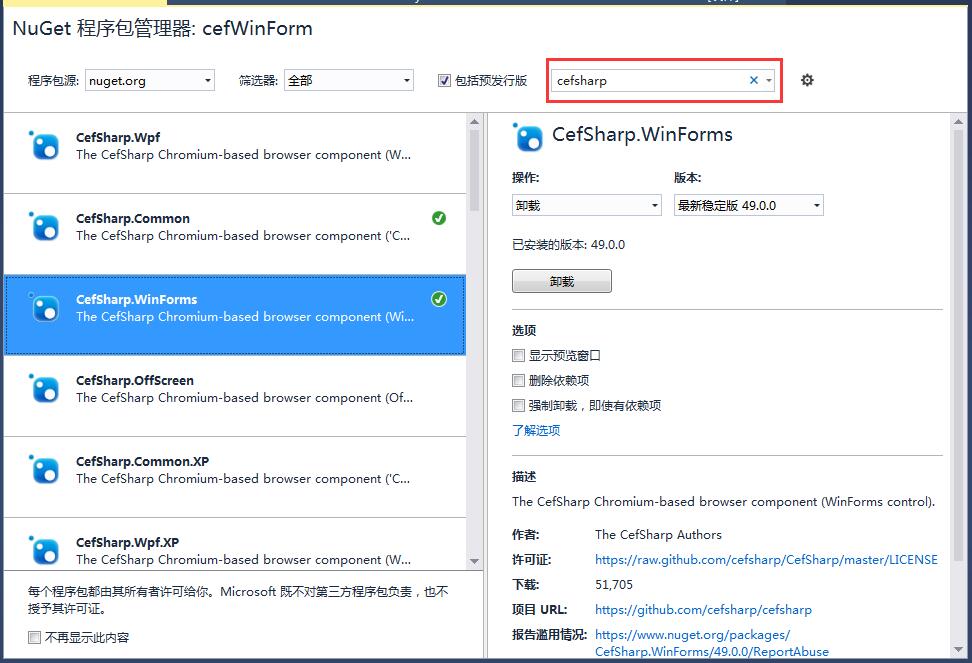Clear the cefsharp search text with X
The height and width of the screenshot is (663, 972).
pos(754,80)
